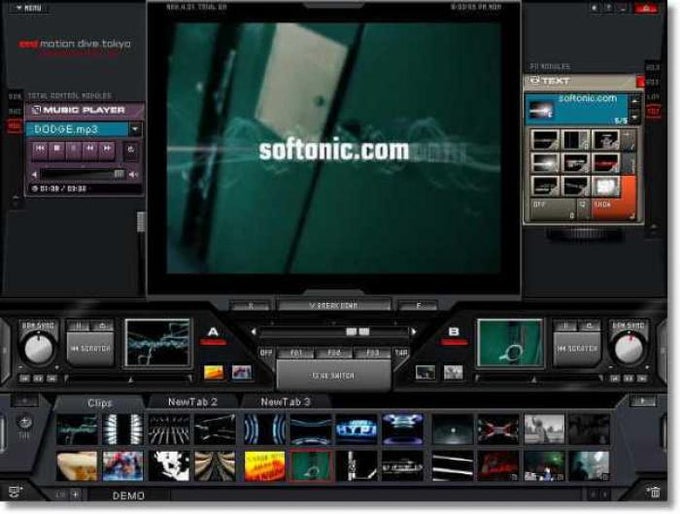The height and width of the screenshot is (514, 680).
Task: Select the red highlighted module tab on left
Action: 14,126
